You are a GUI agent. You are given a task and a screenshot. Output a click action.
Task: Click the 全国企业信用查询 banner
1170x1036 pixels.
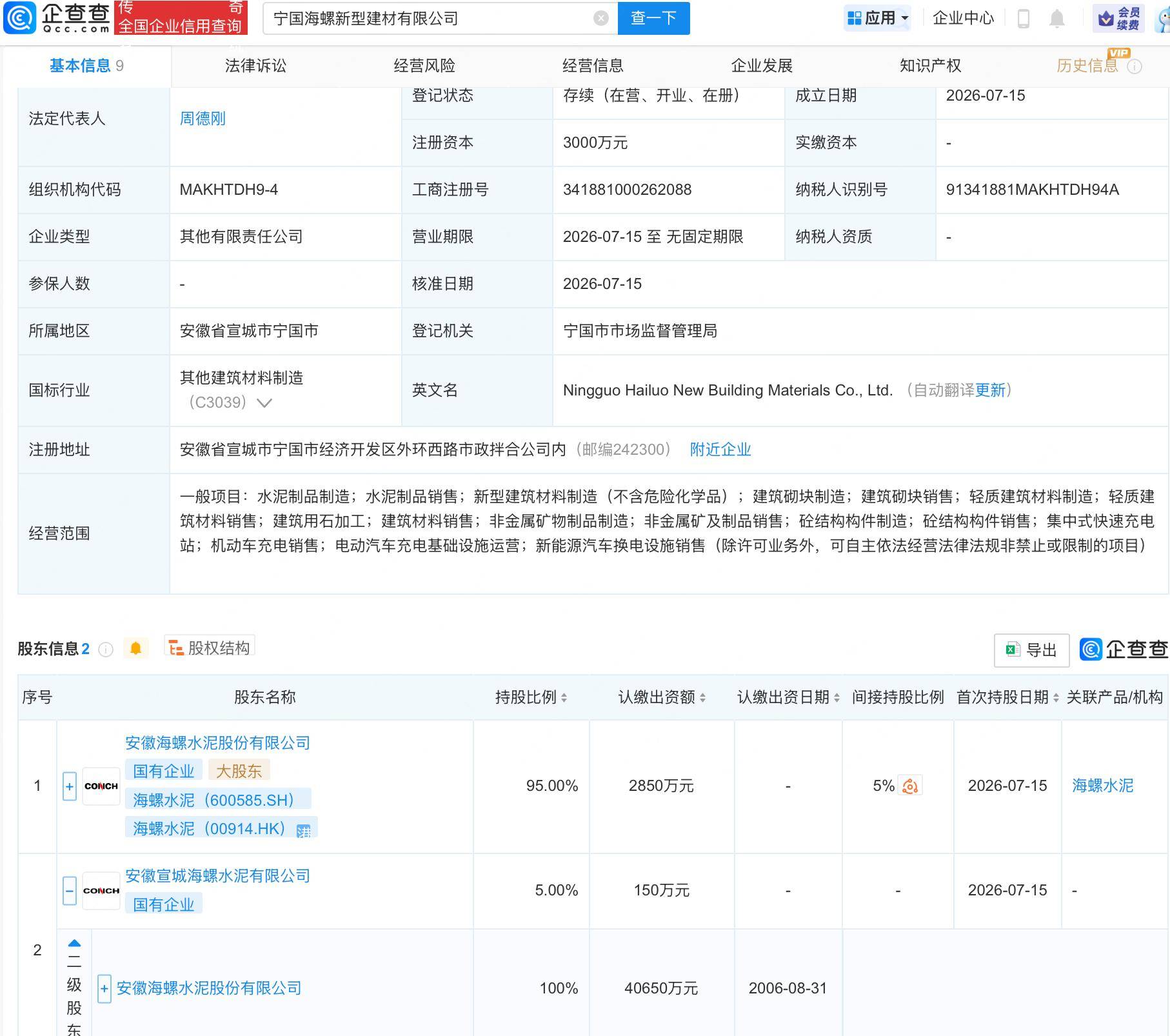(x=181, y=17)
